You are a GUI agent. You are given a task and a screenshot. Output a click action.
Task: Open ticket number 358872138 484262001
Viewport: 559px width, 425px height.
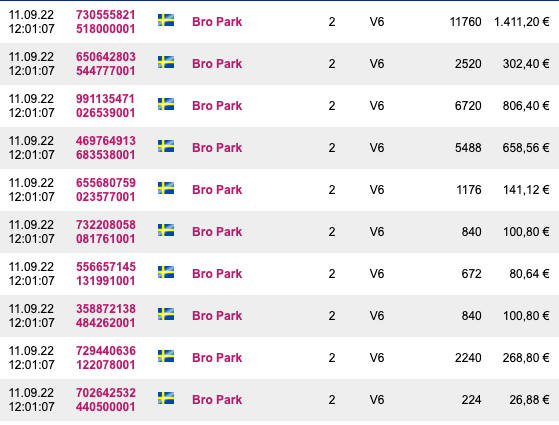coord(106,316)
